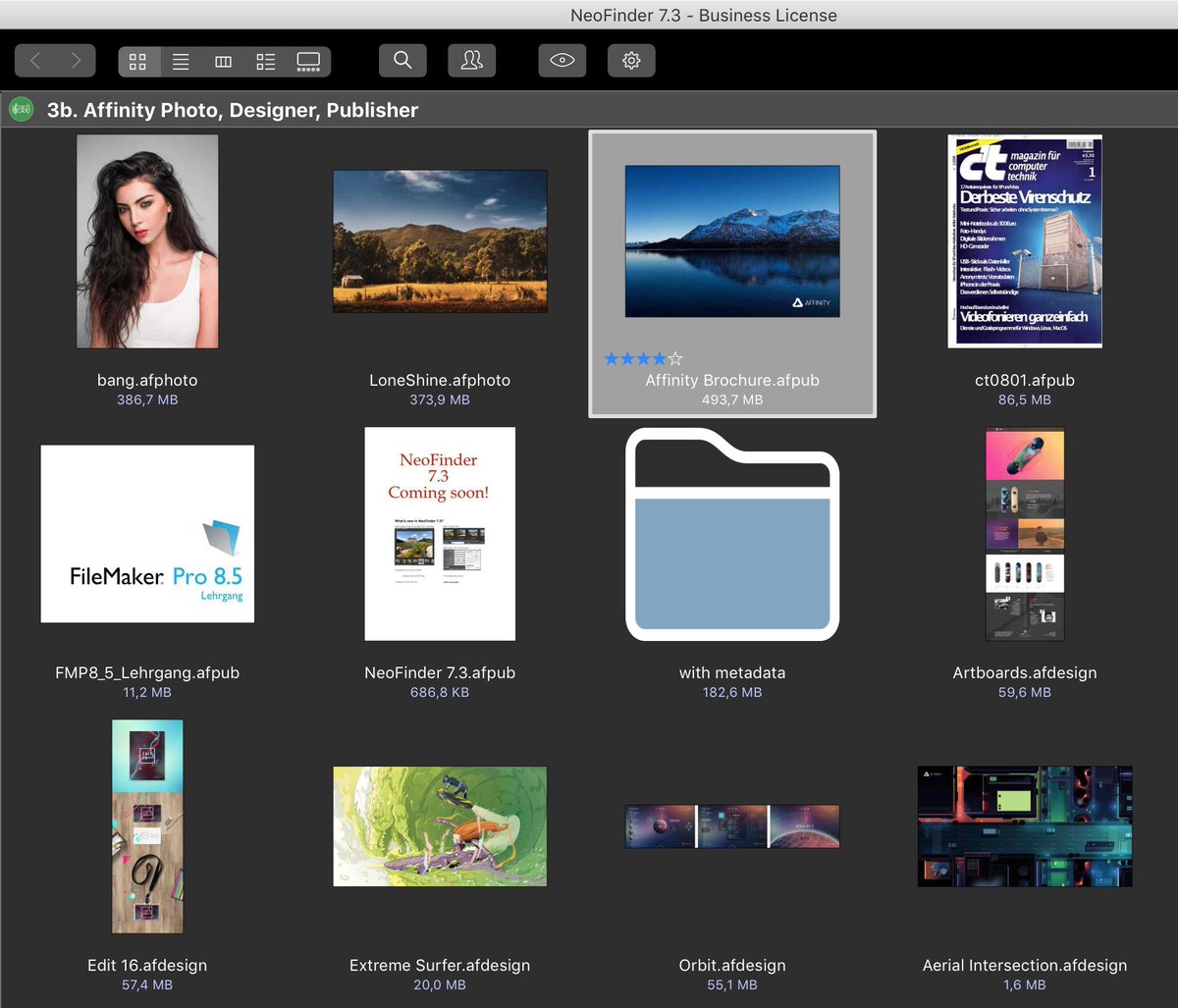Open the 'with metadata' folder icon

732,534
